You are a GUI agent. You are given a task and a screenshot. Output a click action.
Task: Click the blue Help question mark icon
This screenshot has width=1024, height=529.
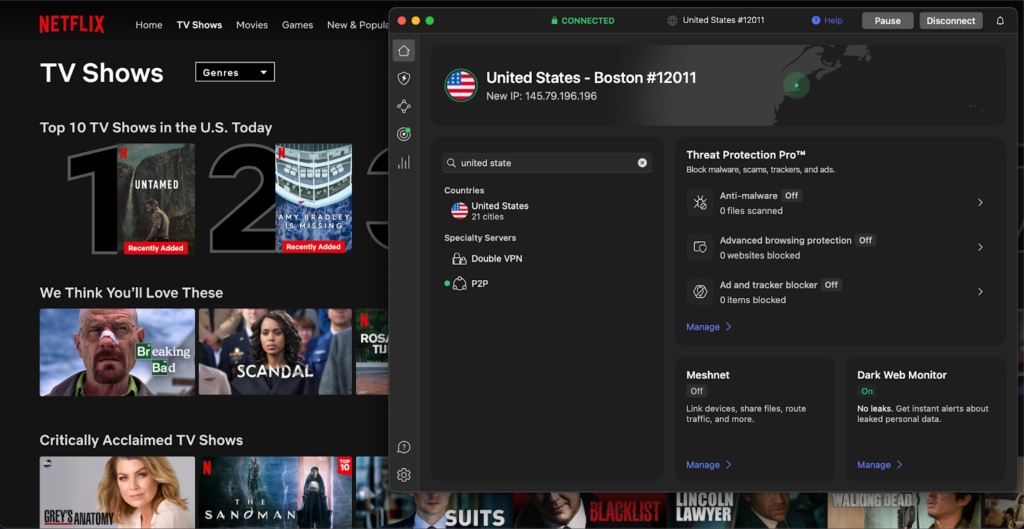coord(816,20)
